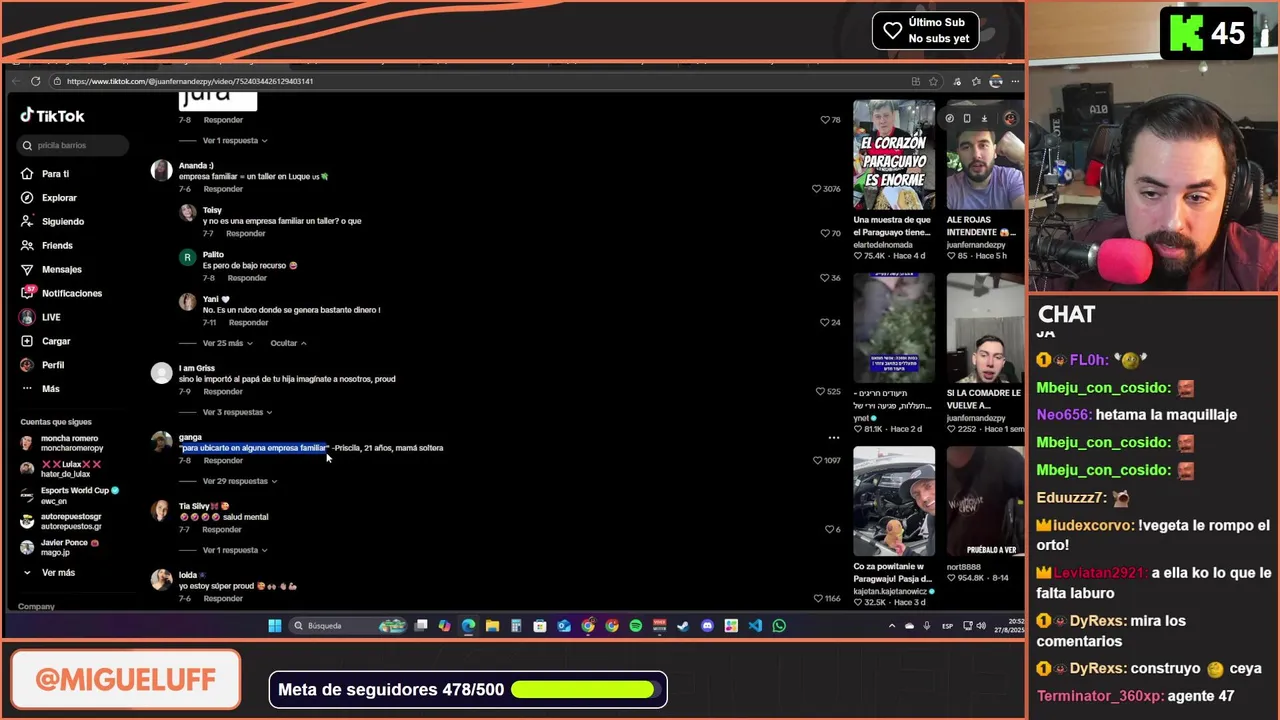This screenshot has width=1280, height=720.
Task: Click Responder under Palito's reply
Action: coord(247,278)
